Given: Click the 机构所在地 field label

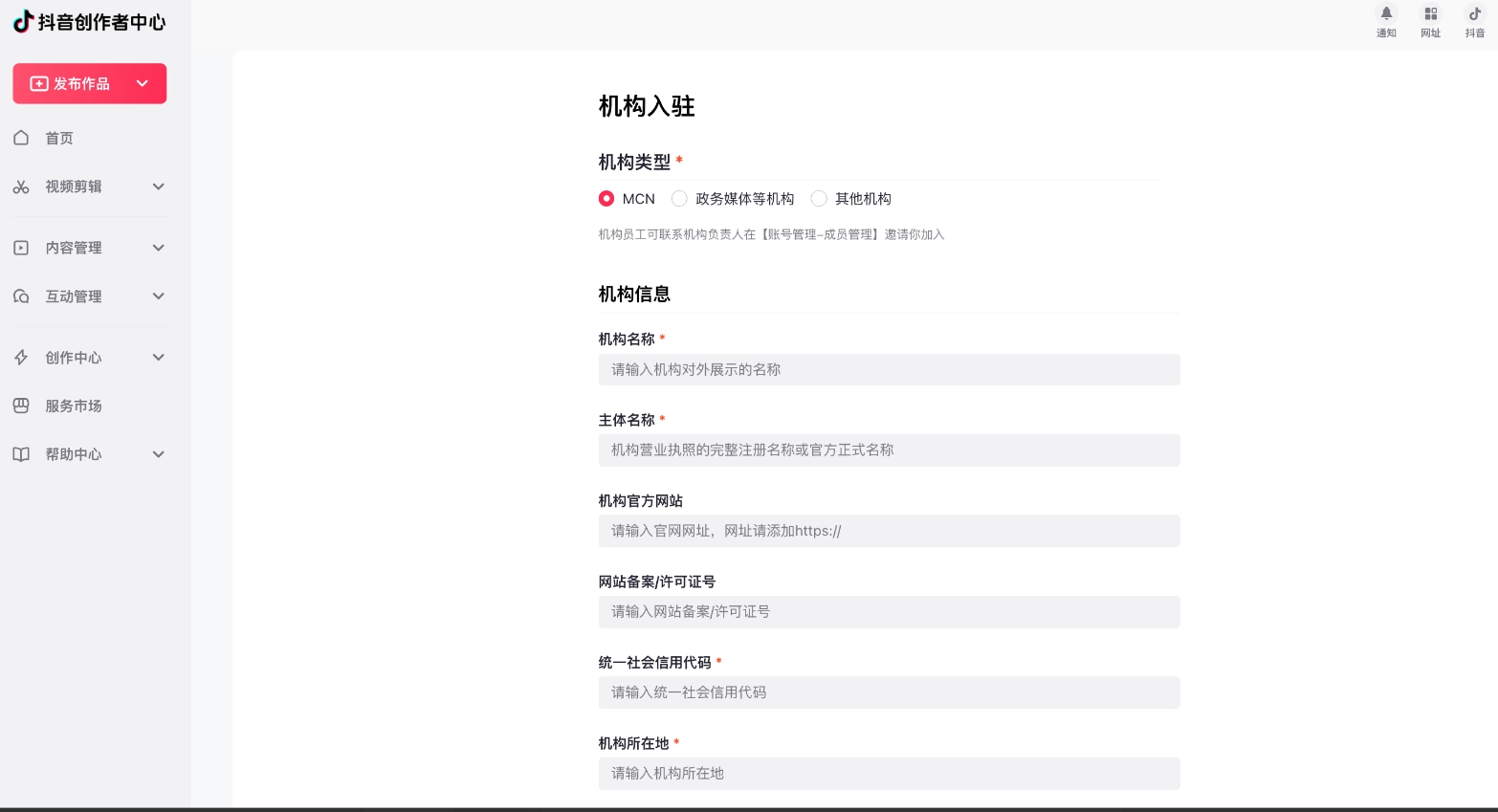Looking at the screenshot, I should pos(633,743).
